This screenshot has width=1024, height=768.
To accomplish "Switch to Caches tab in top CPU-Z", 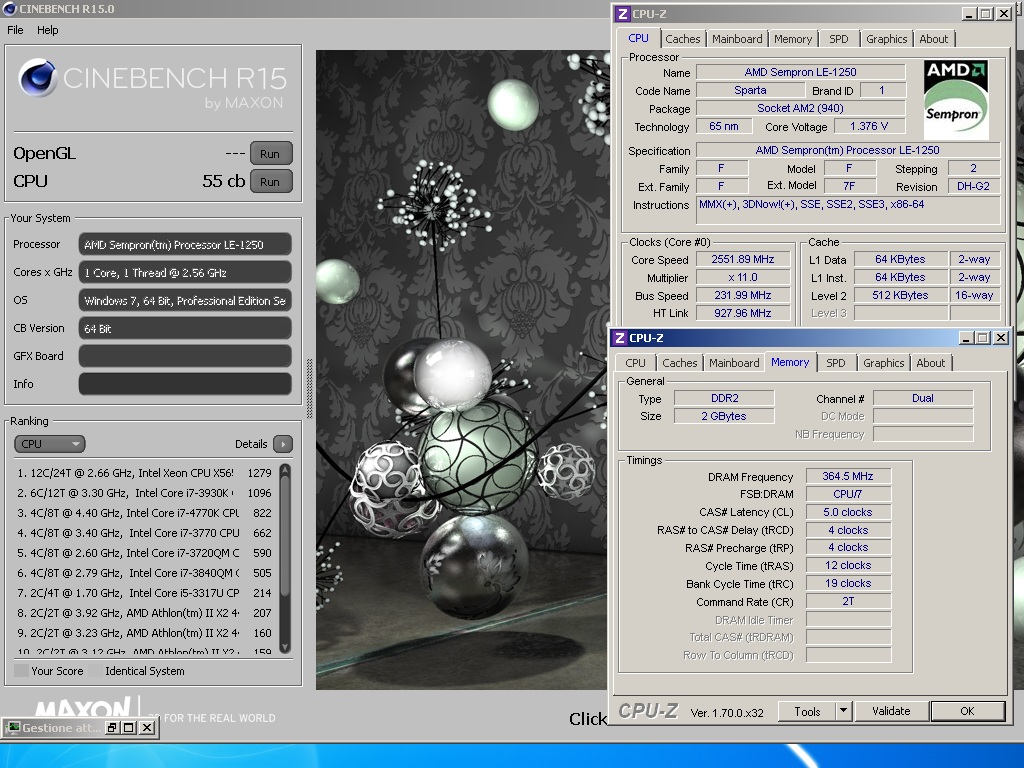I will click(x=682, y=39).
